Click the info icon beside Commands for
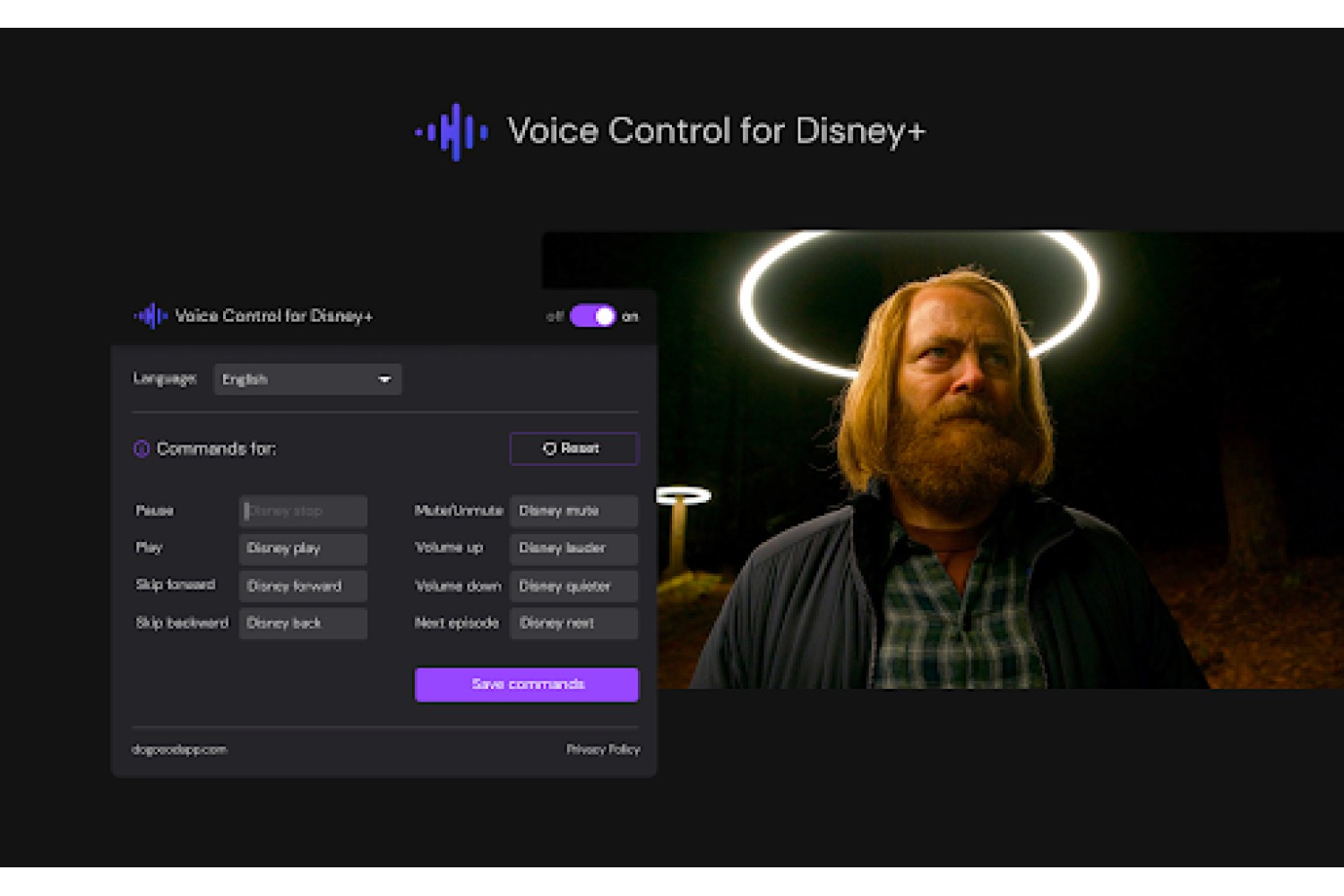The height and width of the screenshot is (896, 1344). point(142,449)
